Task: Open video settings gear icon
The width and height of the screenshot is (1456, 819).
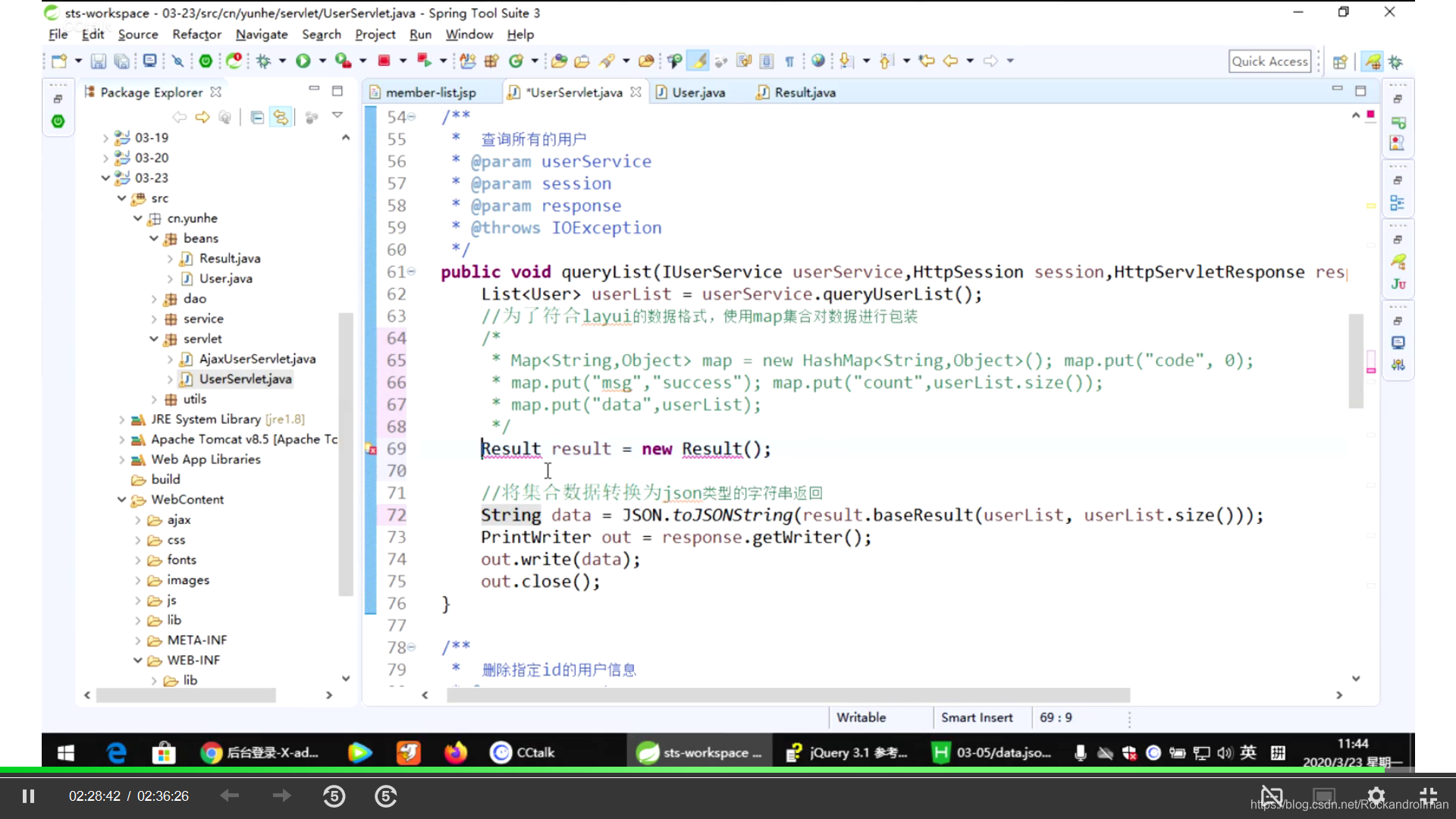Action: click(x=1376, y=796)
